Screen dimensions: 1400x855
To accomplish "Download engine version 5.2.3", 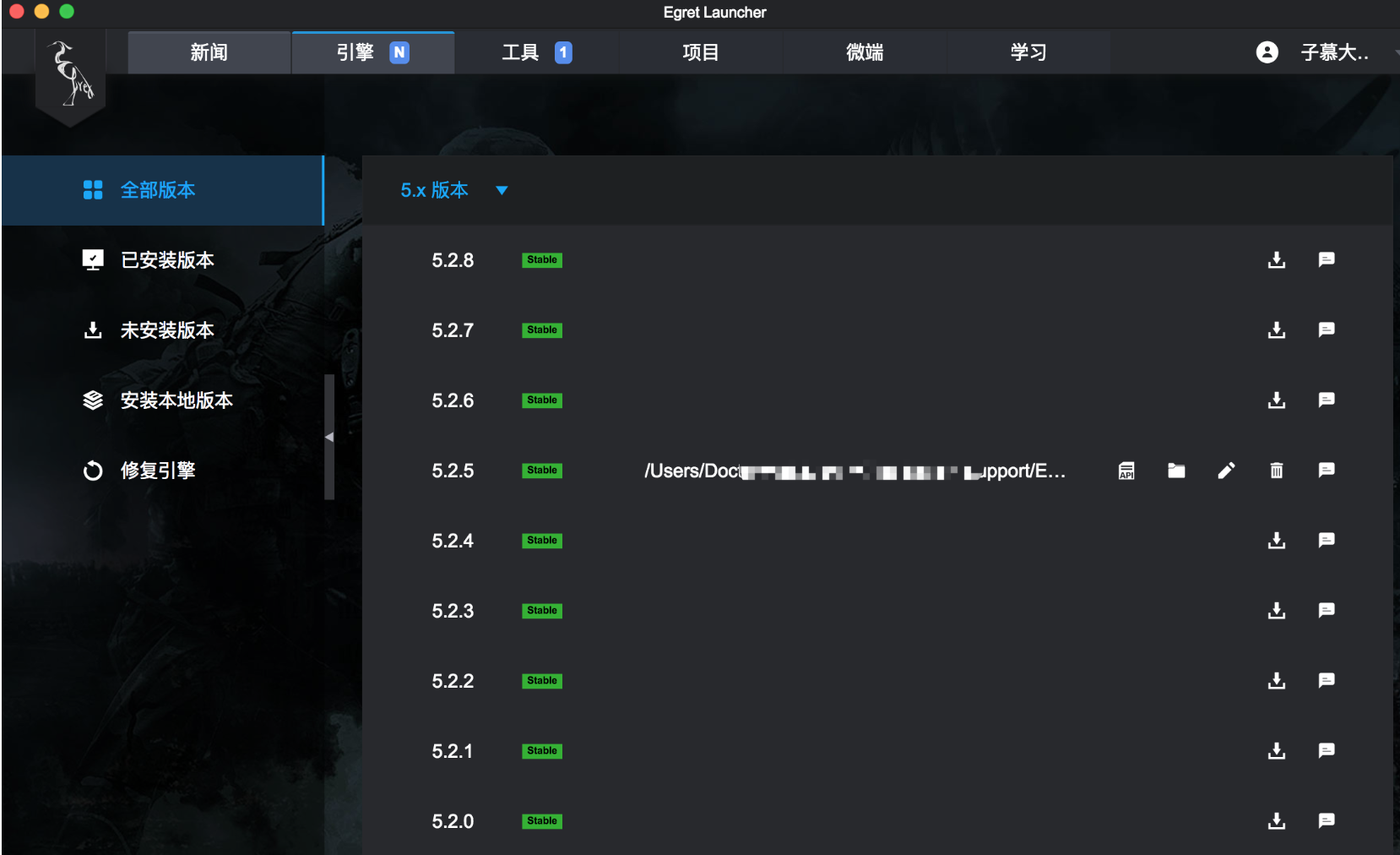I will pos(1277,610).
